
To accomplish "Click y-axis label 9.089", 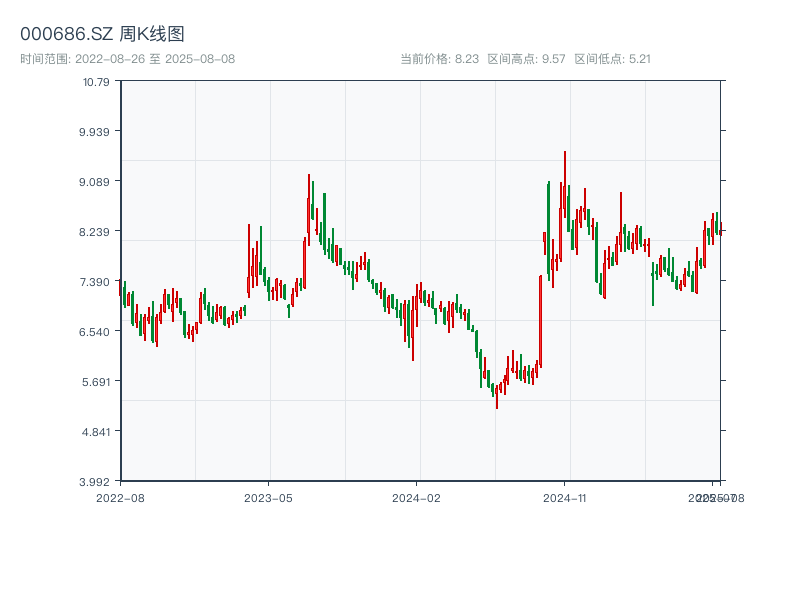I will pos(94,182).
